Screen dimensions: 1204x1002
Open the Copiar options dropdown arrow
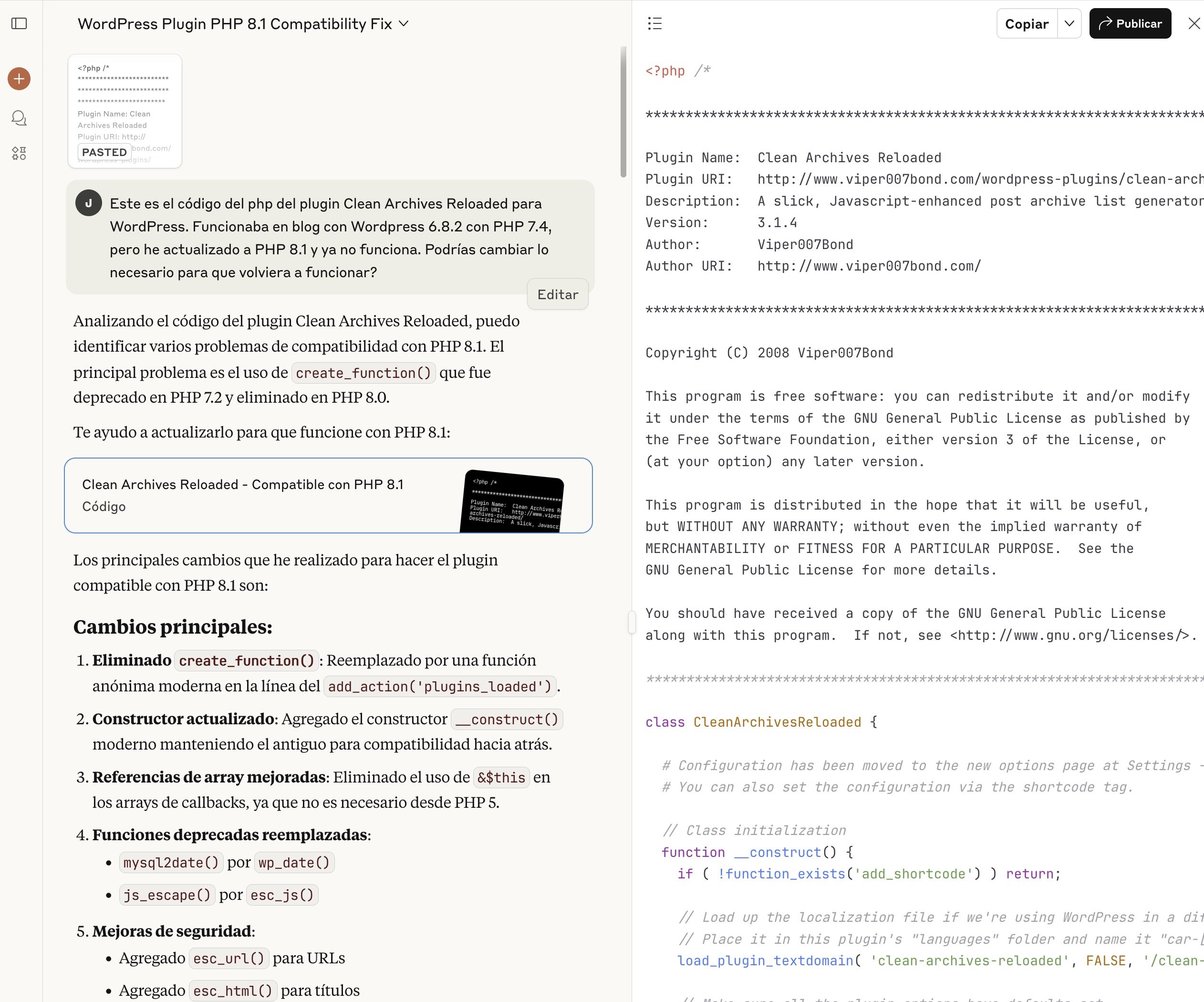[x=1069, y=23]
